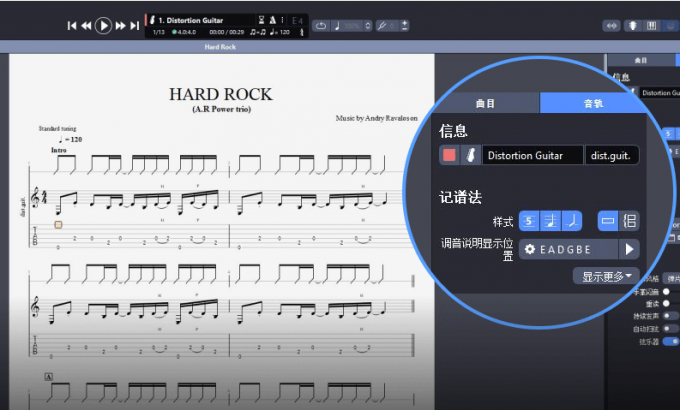The image size is (680, 410).
Task: Select single-staff layout button
Action: pos(608,221)
